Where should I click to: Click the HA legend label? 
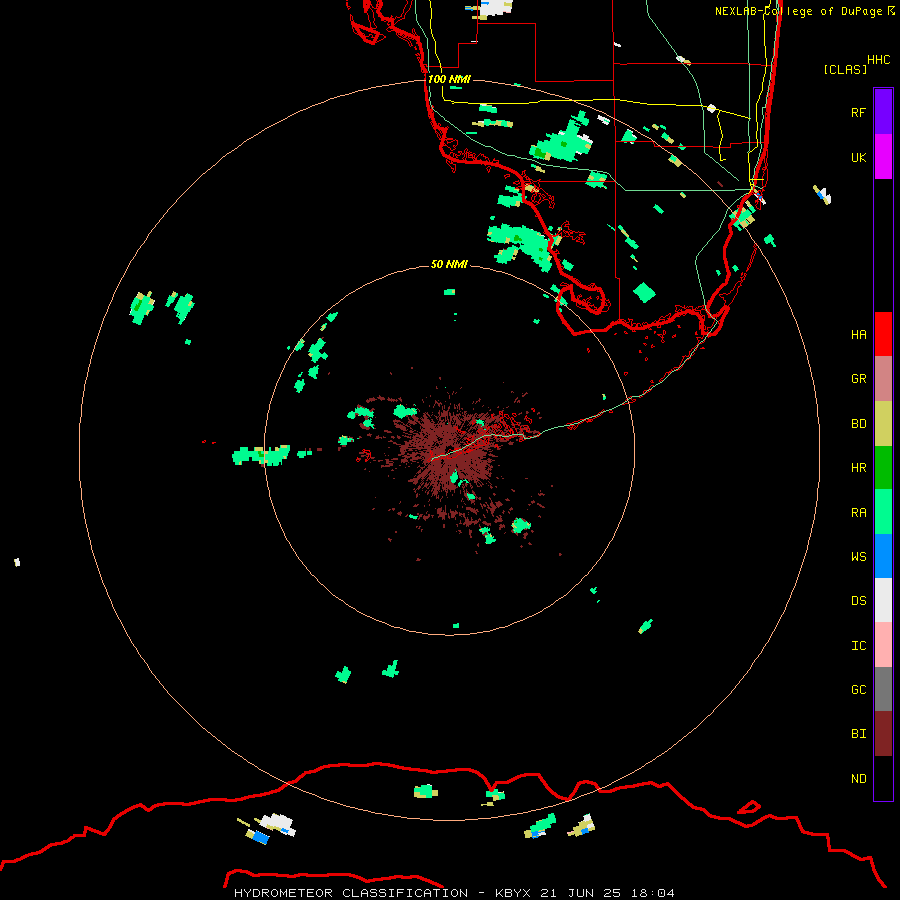(859, 335)
